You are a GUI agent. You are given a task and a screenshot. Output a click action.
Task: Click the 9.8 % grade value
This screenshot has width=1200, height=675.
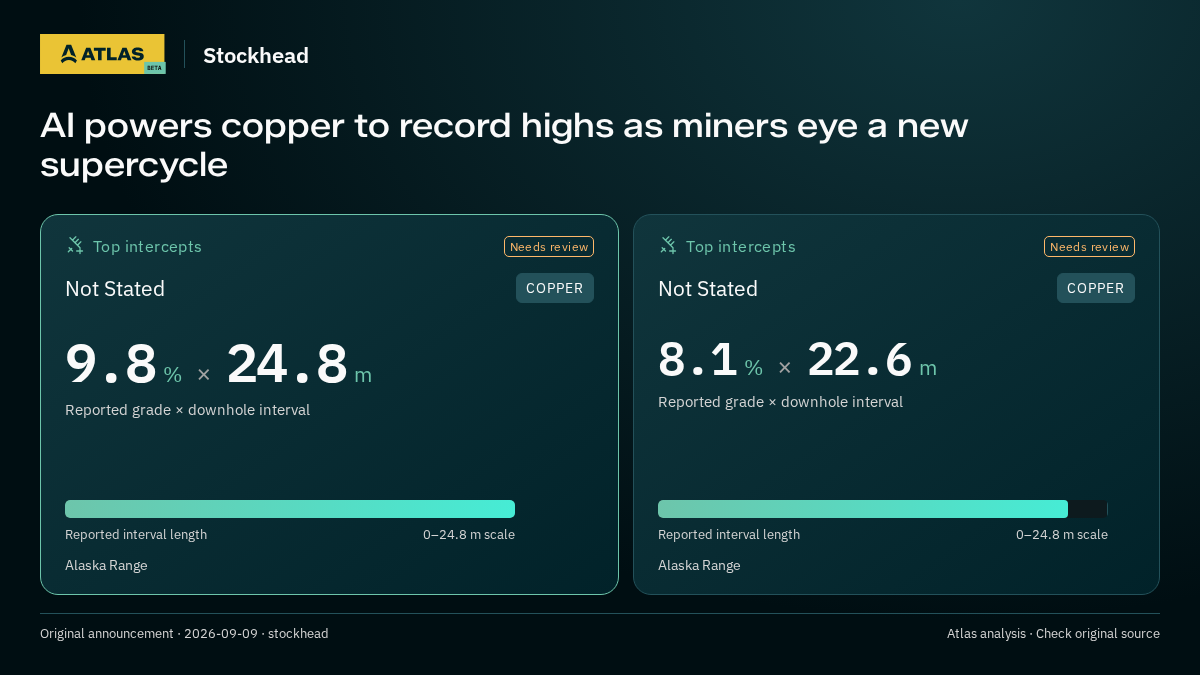(124, 364)
